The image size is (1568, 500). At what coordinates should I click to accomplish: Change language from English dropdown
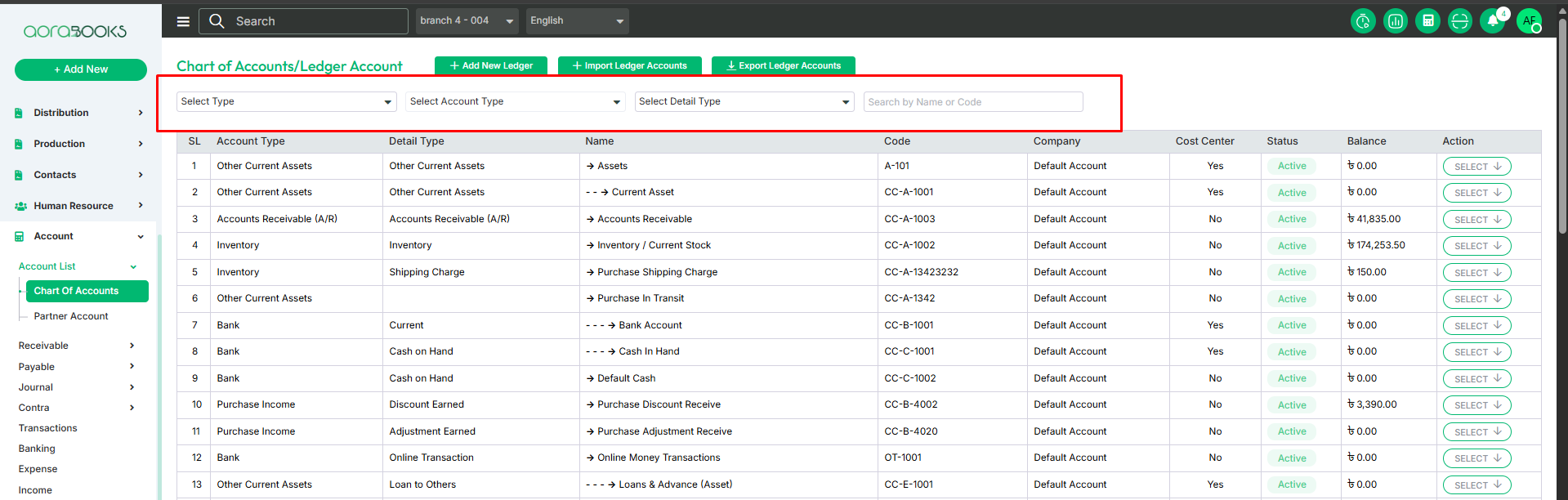(x=577, y=21)
